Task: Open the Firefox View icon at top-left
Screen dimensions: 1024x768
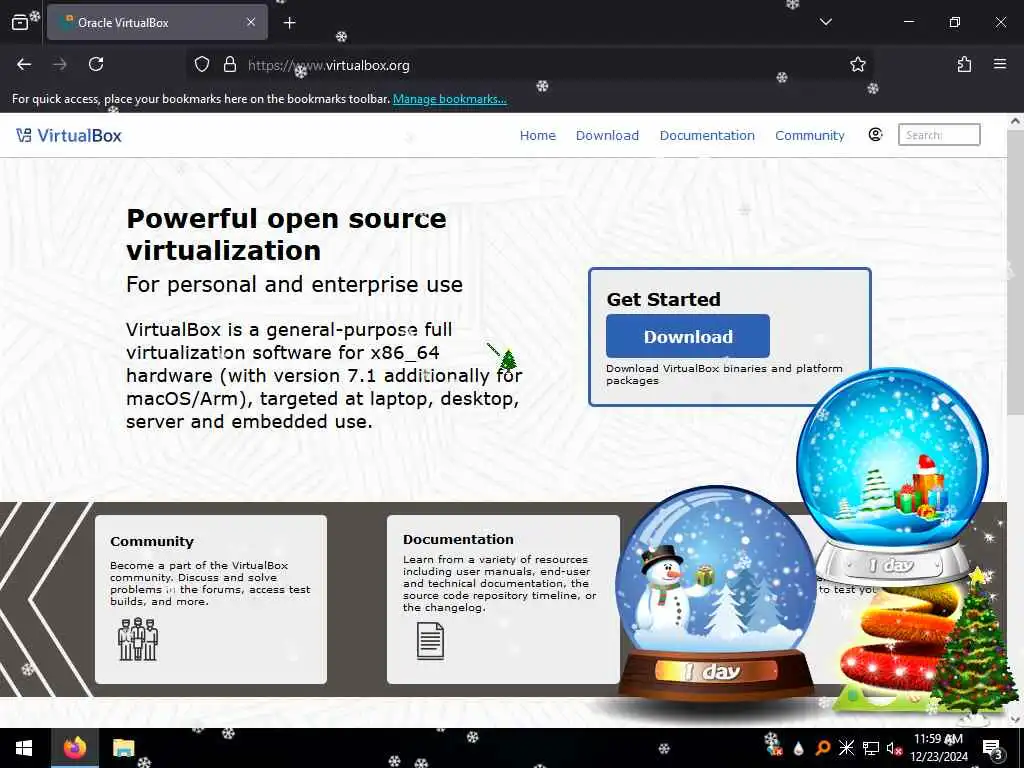Action: 20,22
